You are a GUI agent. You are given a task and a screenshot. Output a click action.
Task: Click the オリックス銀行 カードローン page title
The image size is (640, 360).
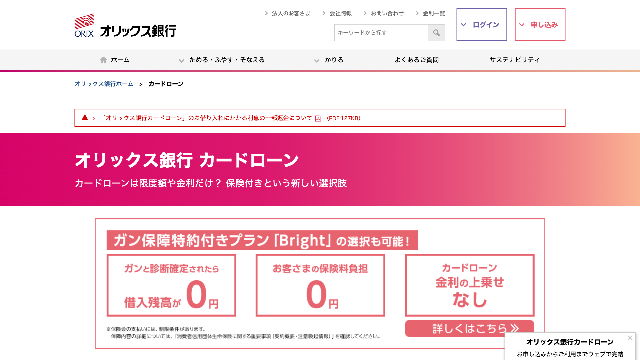click(187, 160)
